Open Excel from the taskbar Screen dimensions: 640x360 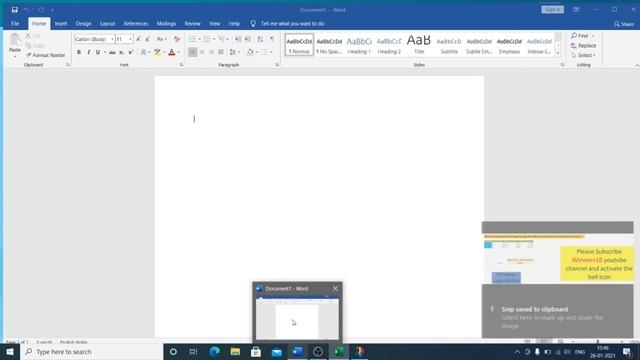point(339,351)
